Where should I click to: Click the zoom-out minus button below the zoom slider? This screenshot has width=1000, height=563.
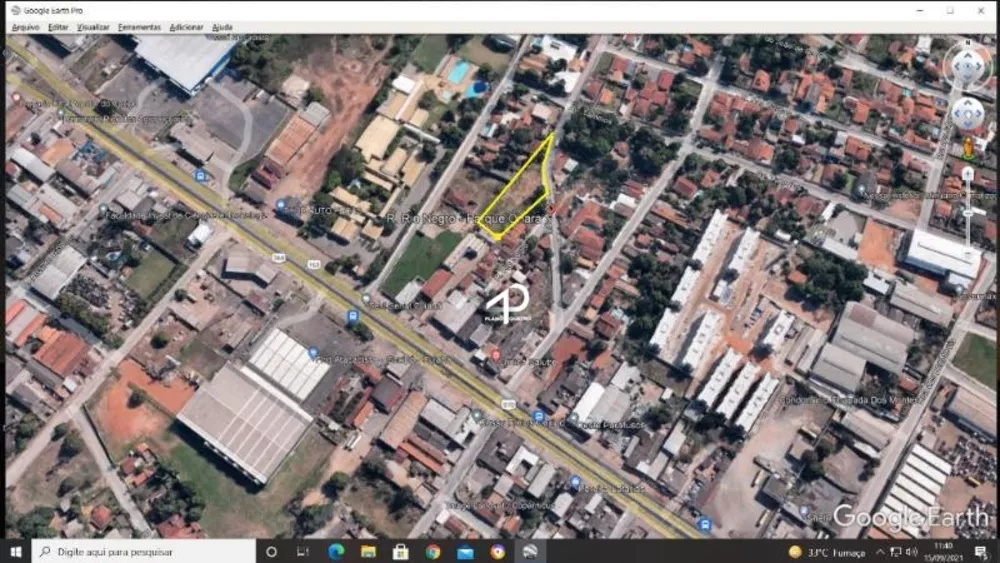pyautogui.click(x=968, y=253)
